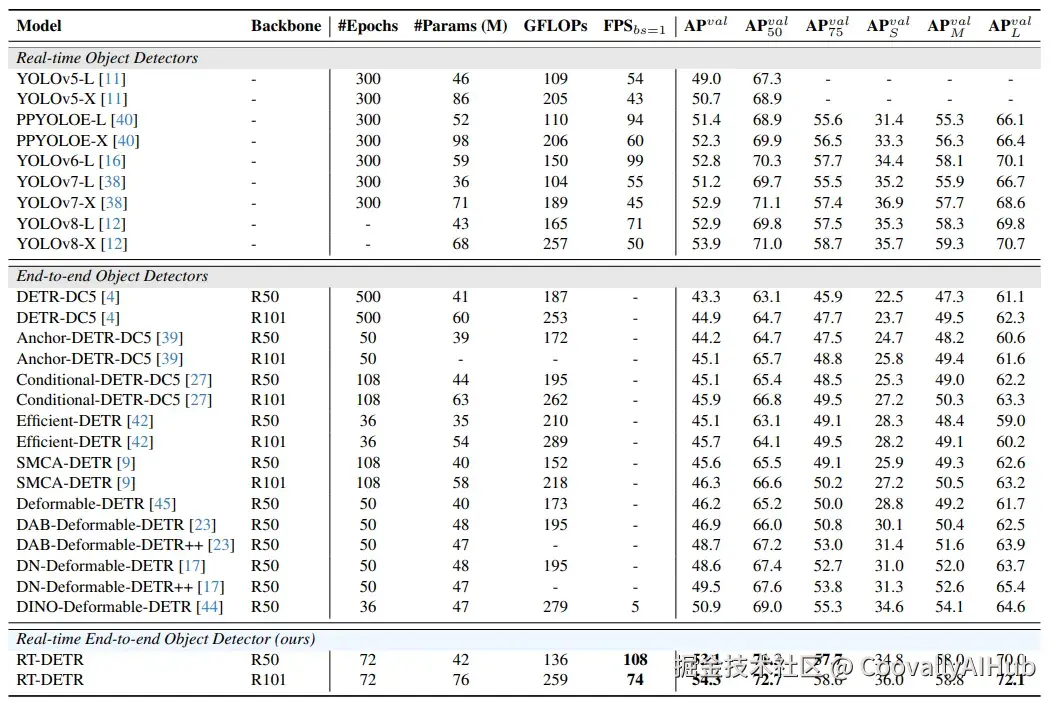Select FPS value 99 in YOLOv6-L row
This screenshot has width=1057, height=702.
pyautogui.click(x=635, y=161)
